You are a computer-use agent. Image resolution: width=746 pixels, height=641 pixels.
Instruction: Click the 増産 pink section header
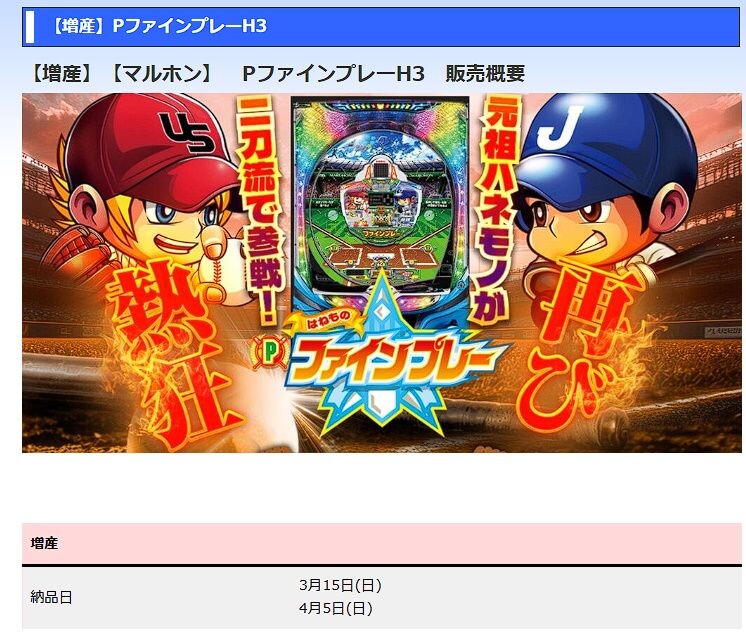[382, 543]
